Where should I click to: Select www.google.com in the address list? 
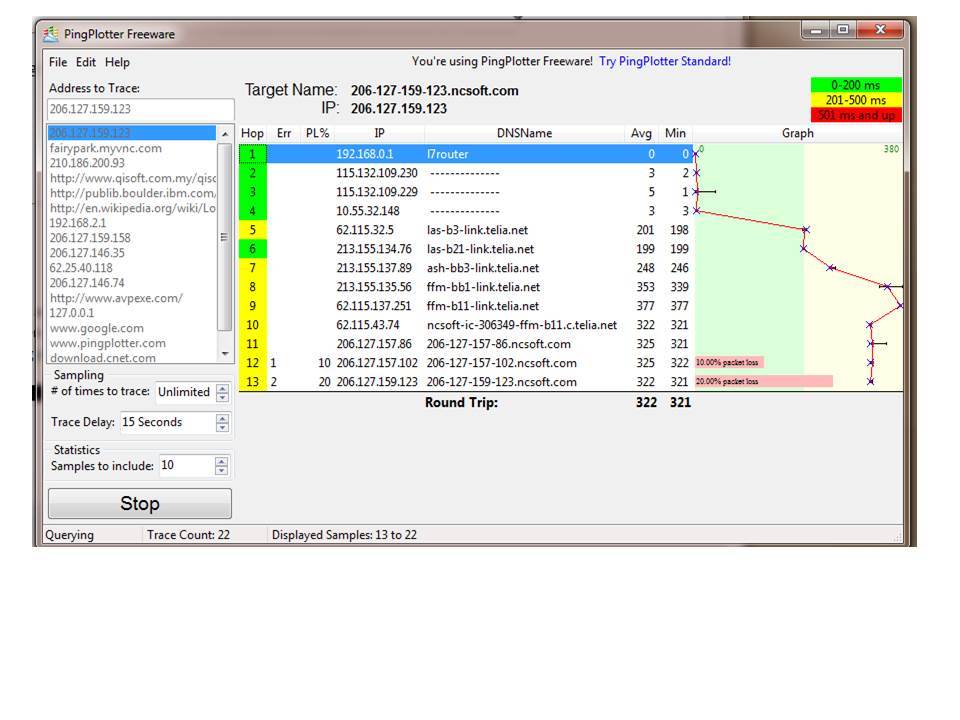(132, 328)
